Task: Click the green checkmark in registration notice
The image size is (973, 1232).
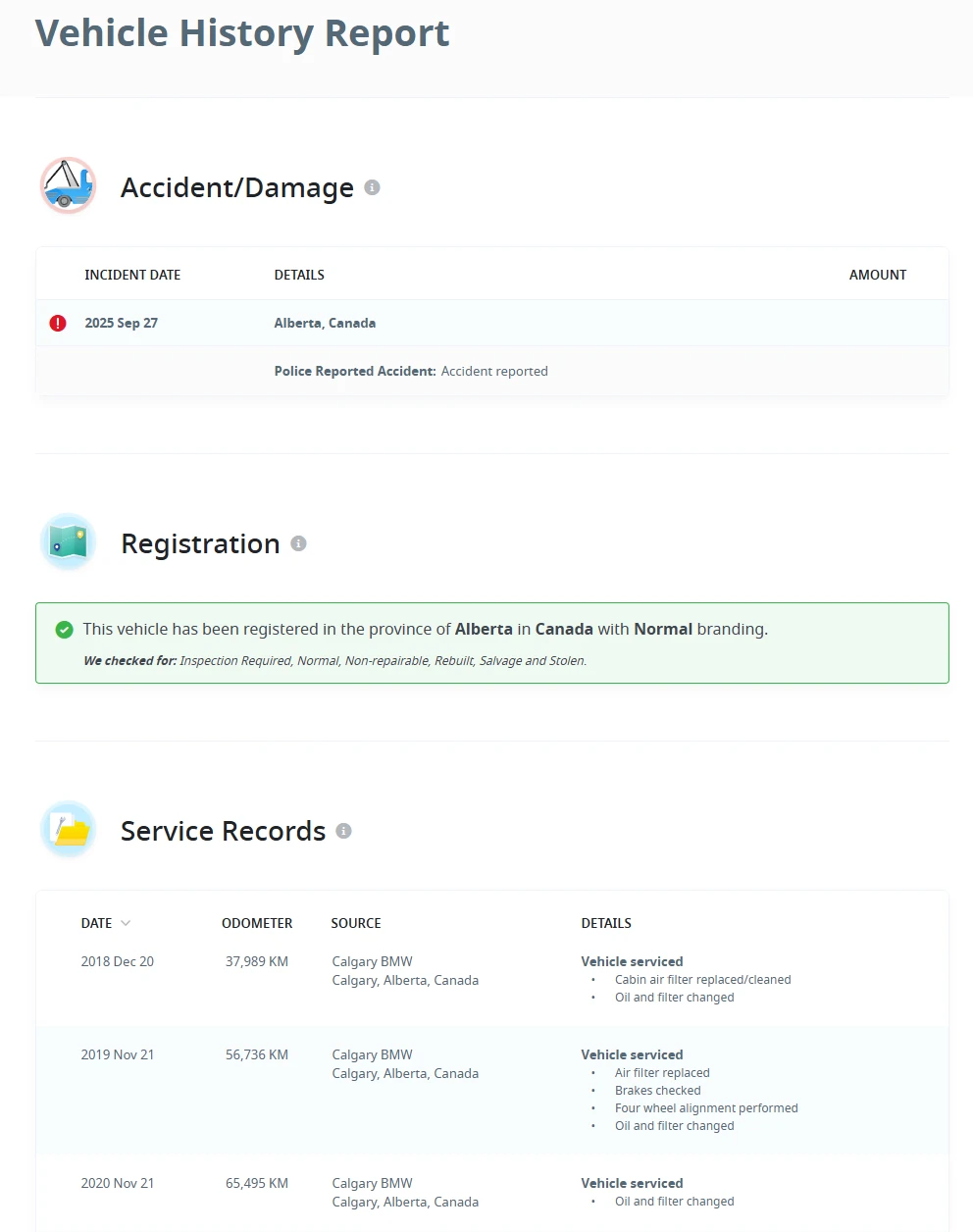Action: pos(65,630)
